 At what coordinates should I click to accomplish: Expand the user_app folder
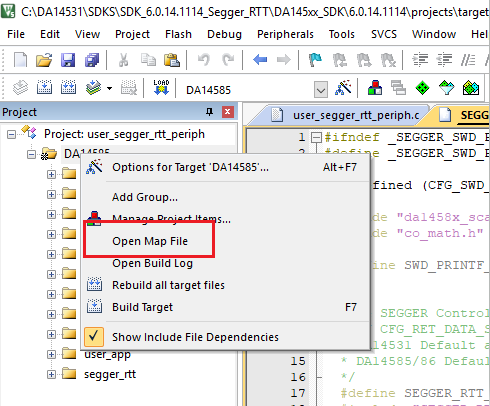coord(51,354)
